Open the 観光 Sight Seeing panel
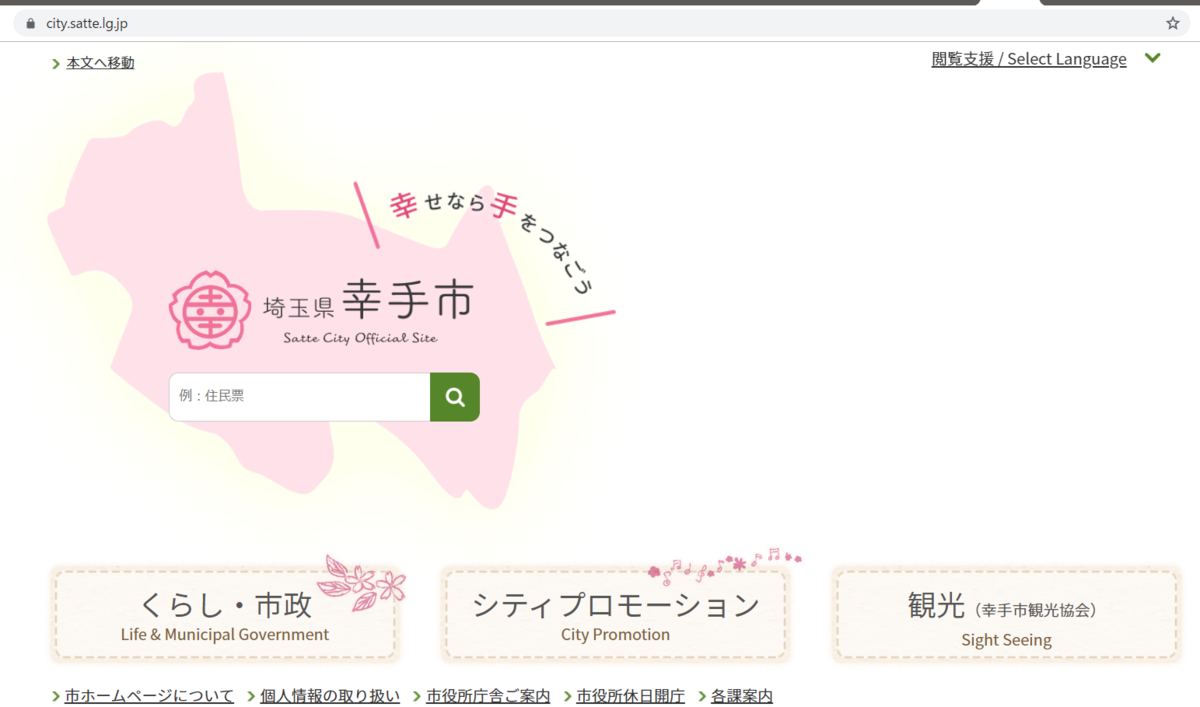 pos(1006,615)
